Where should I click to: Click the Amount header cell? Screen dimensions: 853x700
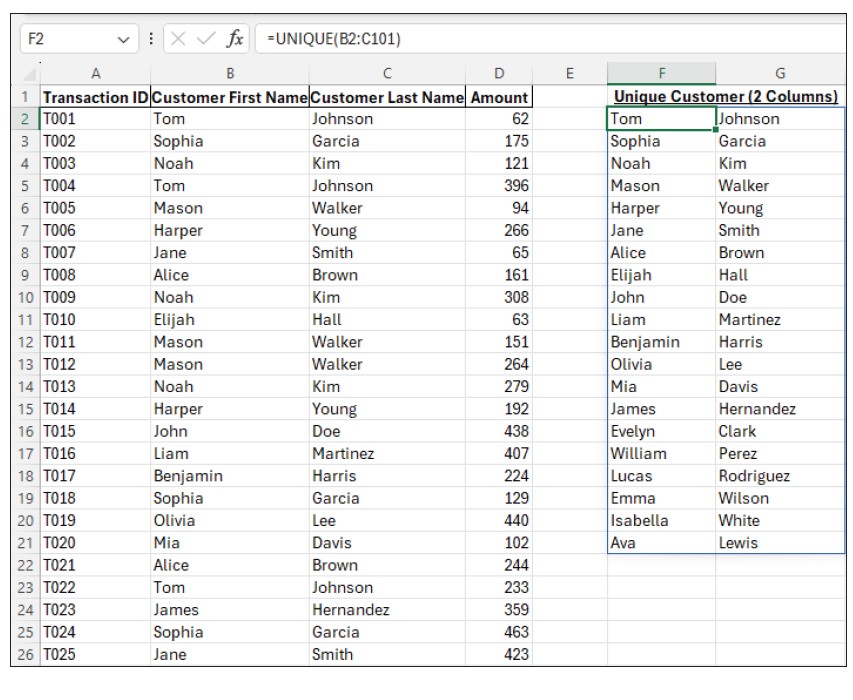pyautogui.click(x=499, y=97)
